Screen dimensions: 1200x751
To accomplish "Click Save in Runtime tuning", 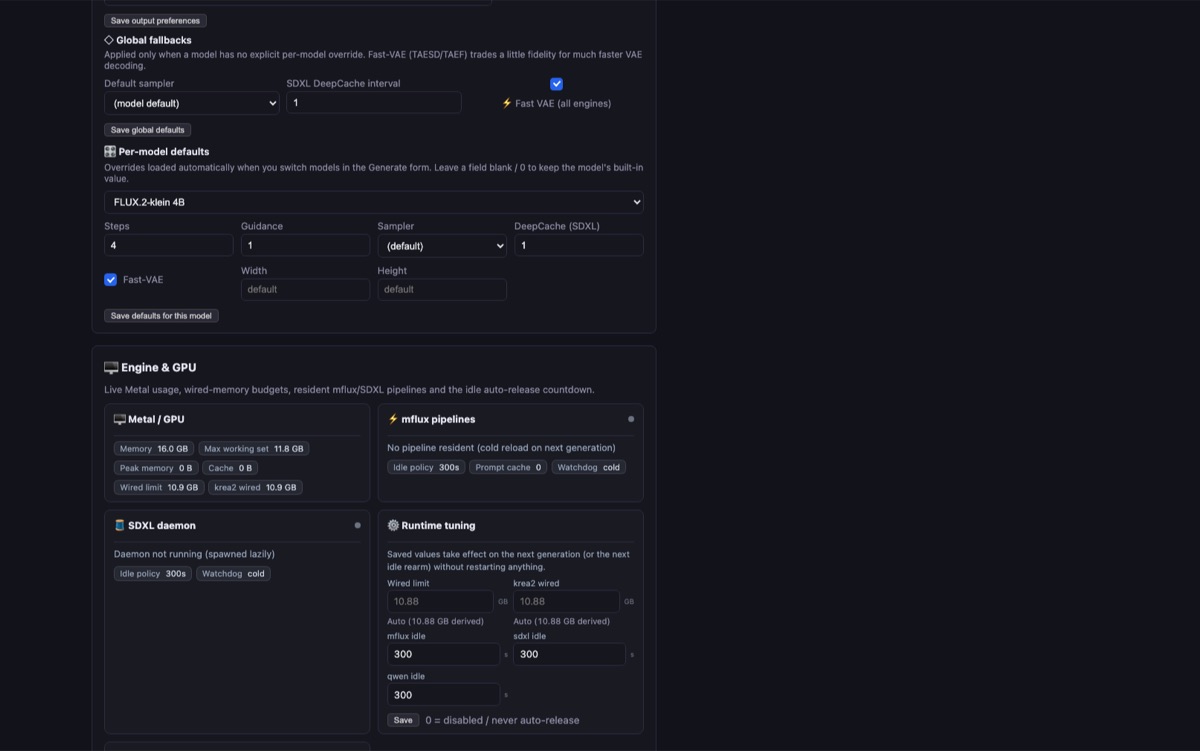I will point(403,720).
